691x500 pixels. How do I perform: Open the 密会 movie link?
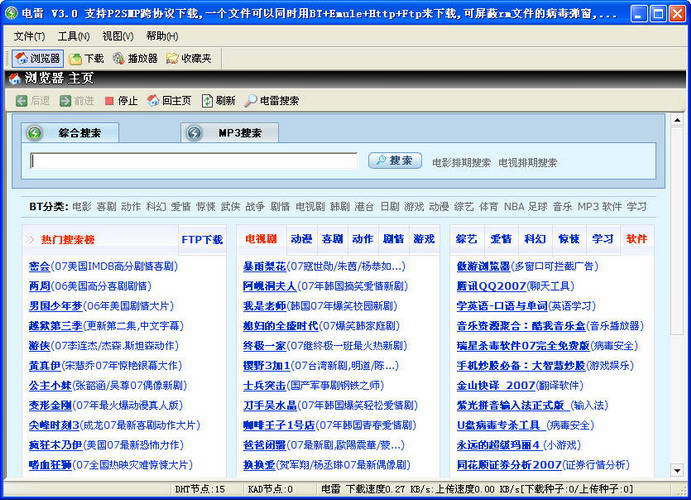coord(39,267)
